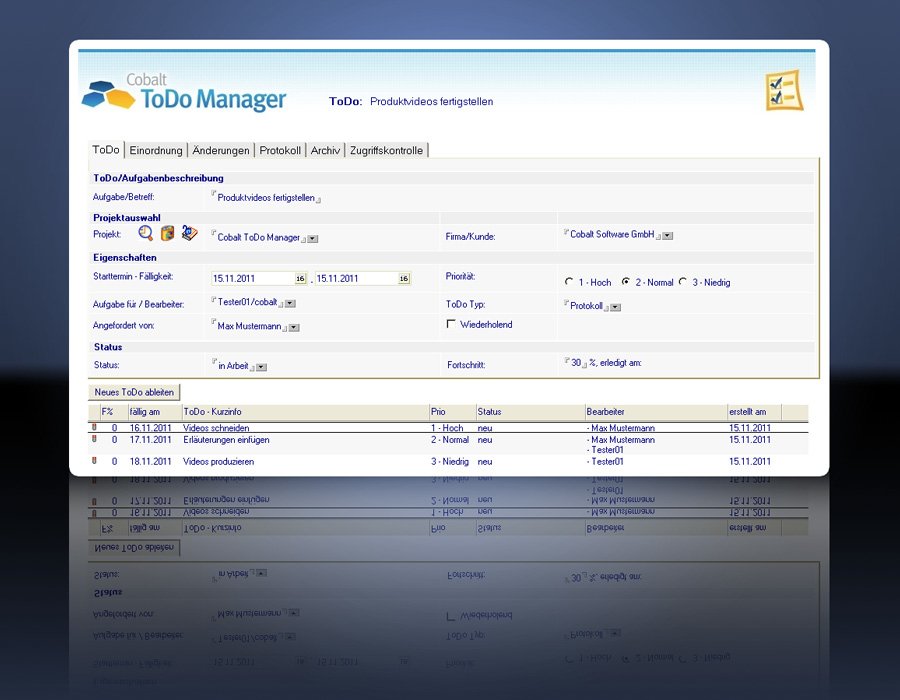Select priority 1 - Hoch radio button

click(x=569, y=282)
